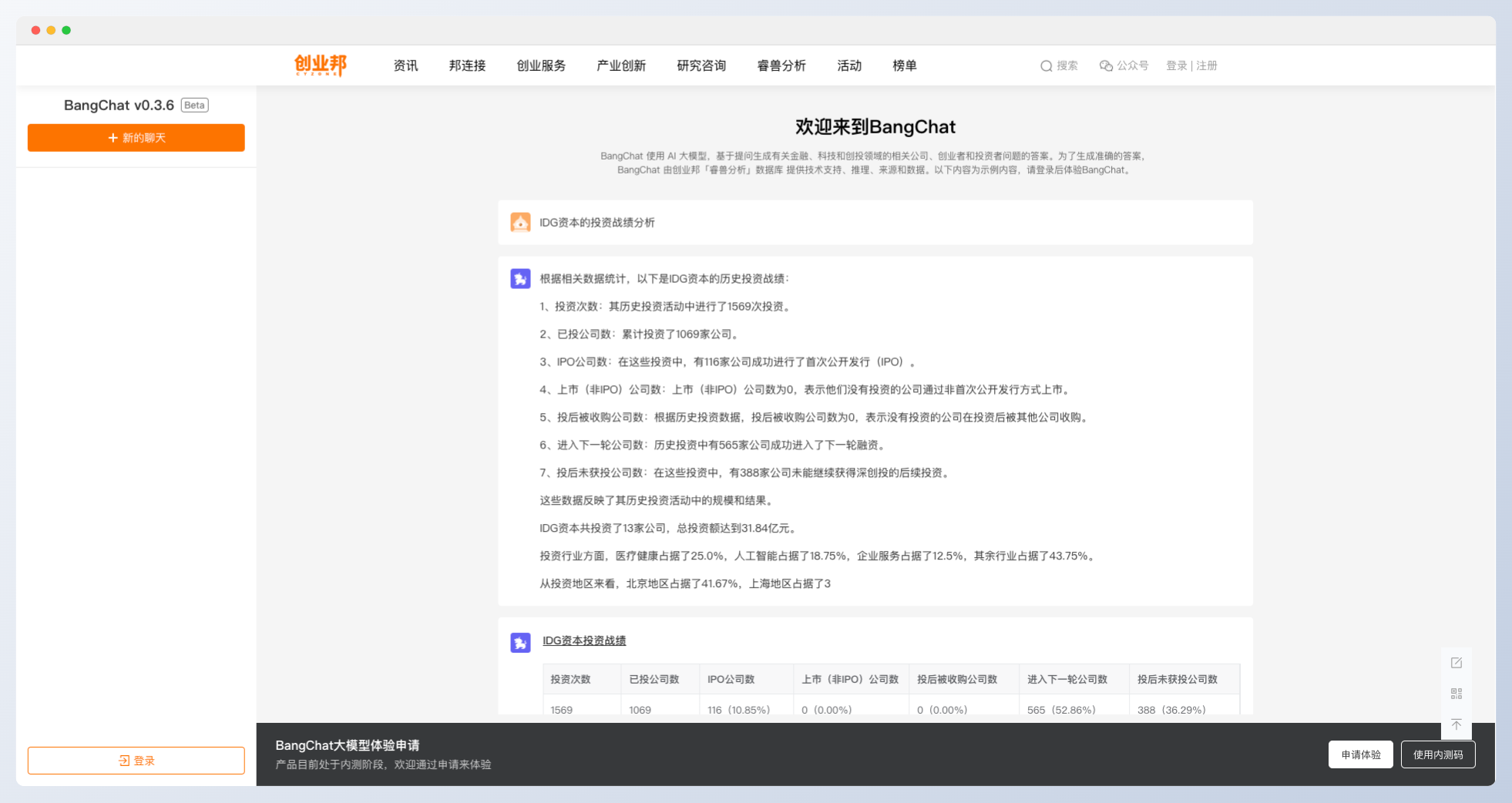Open the 睿兽分析 menu
Screen dimensions: 1512x803
(x=781, y=66)
